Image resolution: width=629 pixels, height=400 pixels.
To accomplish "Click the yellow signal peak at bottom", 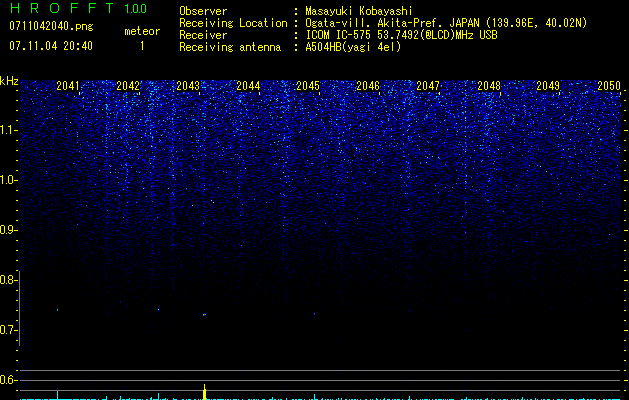I will (x=205, y=392).
